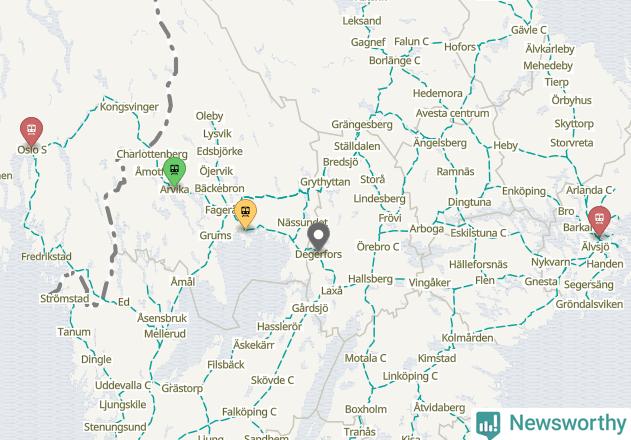Click the Hallsberg station label
631x440 pixels.
(x=370, y=279)
